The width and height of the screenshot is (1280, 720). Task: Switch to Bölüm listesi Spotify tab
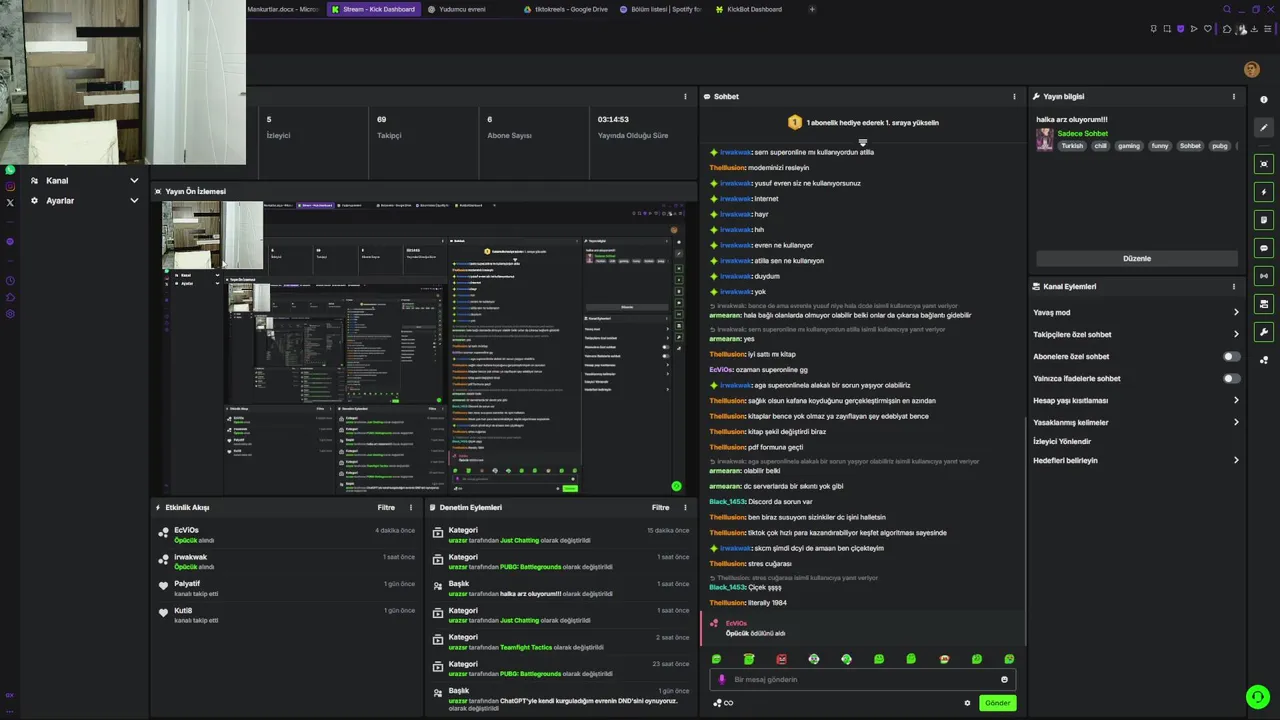660,9
